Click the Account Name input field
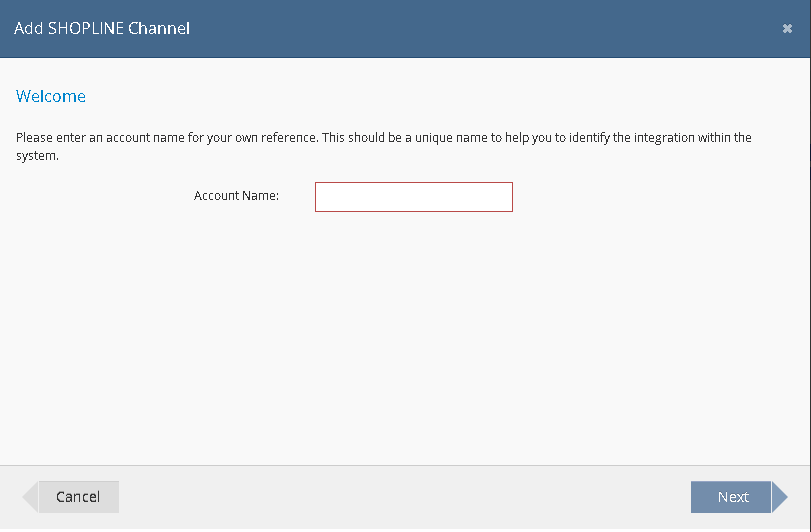 [x=414, y=197]
